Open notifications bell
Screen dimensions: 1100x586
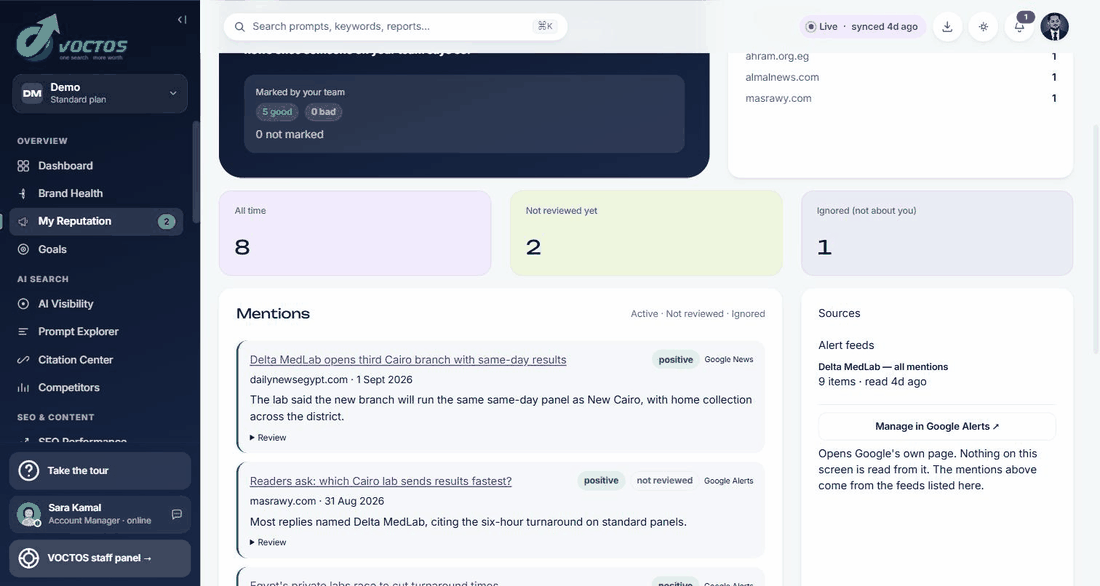click(1019, 27)
